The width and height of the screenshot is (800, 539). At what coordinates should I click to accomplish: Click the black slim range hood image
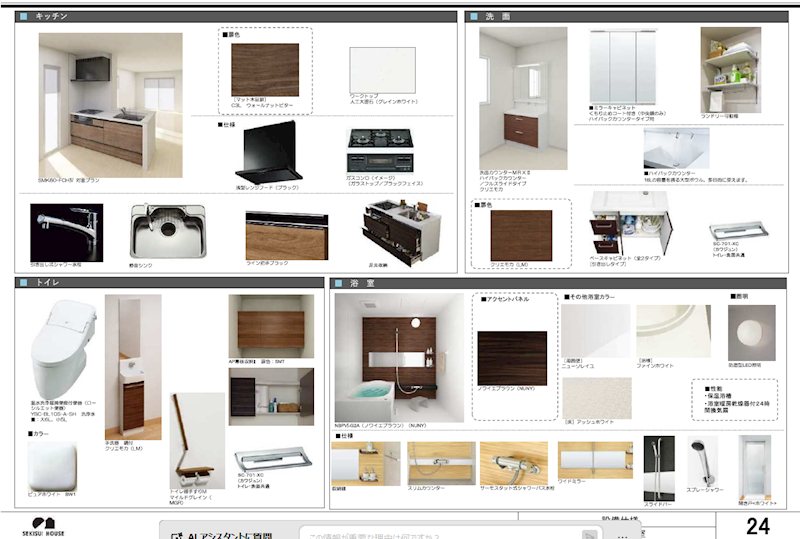pos(269,153)
